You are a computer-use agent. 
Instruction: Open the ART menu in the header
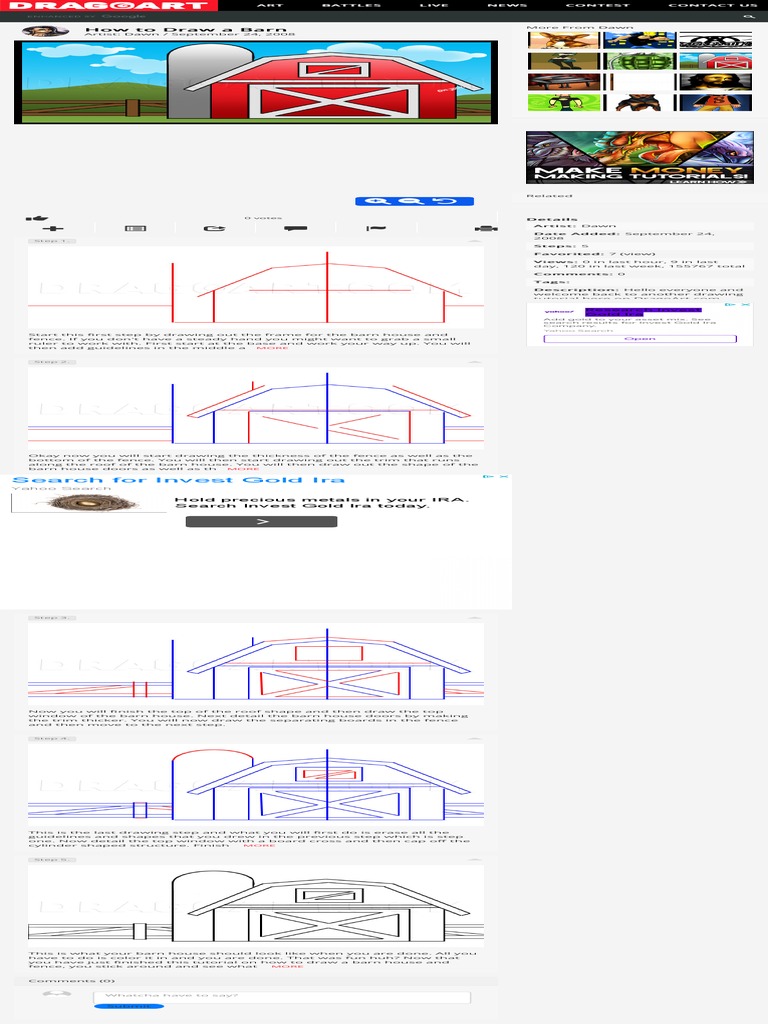coord(270,5)
